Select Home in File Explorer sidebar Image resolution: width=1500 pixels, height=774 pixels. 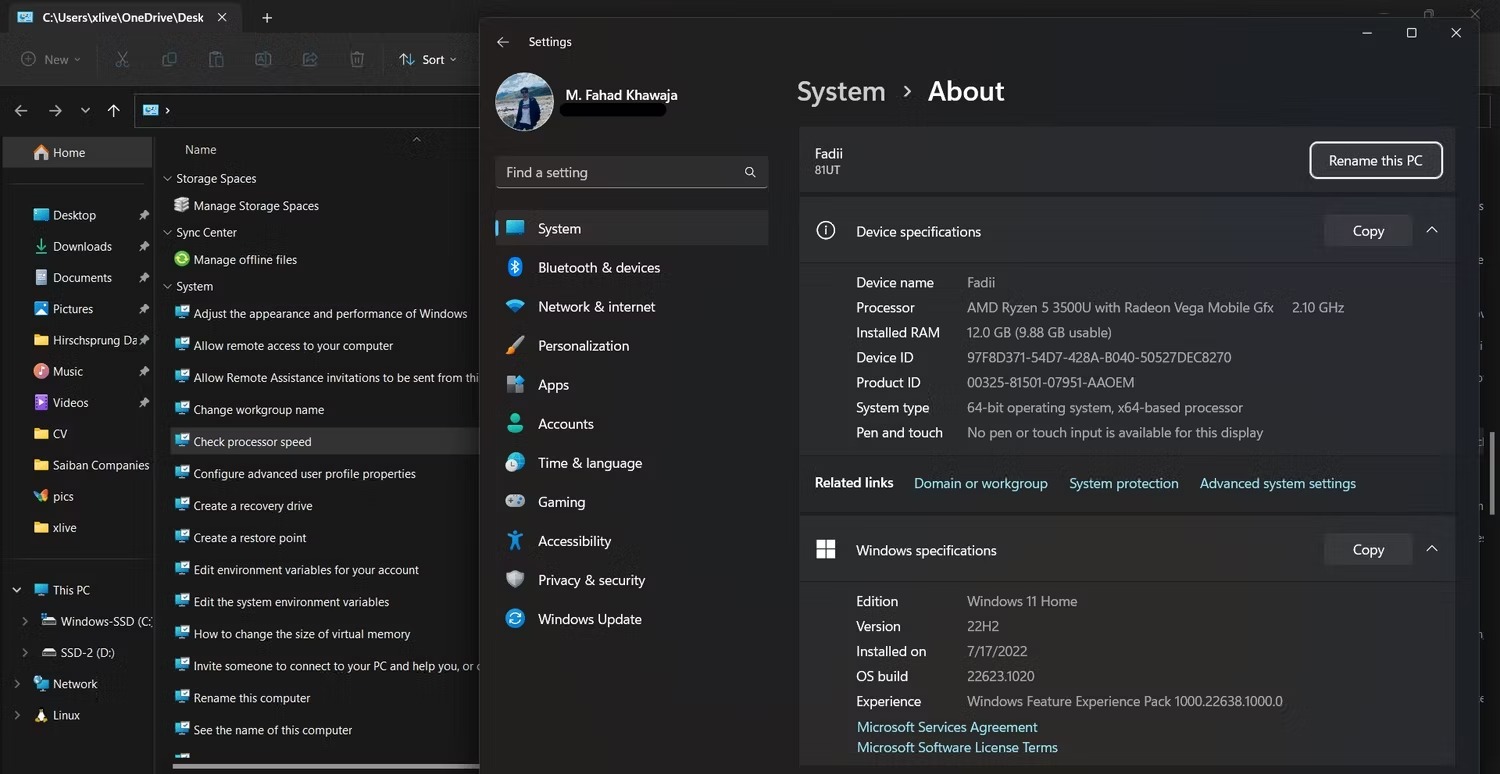click(78, 152)
